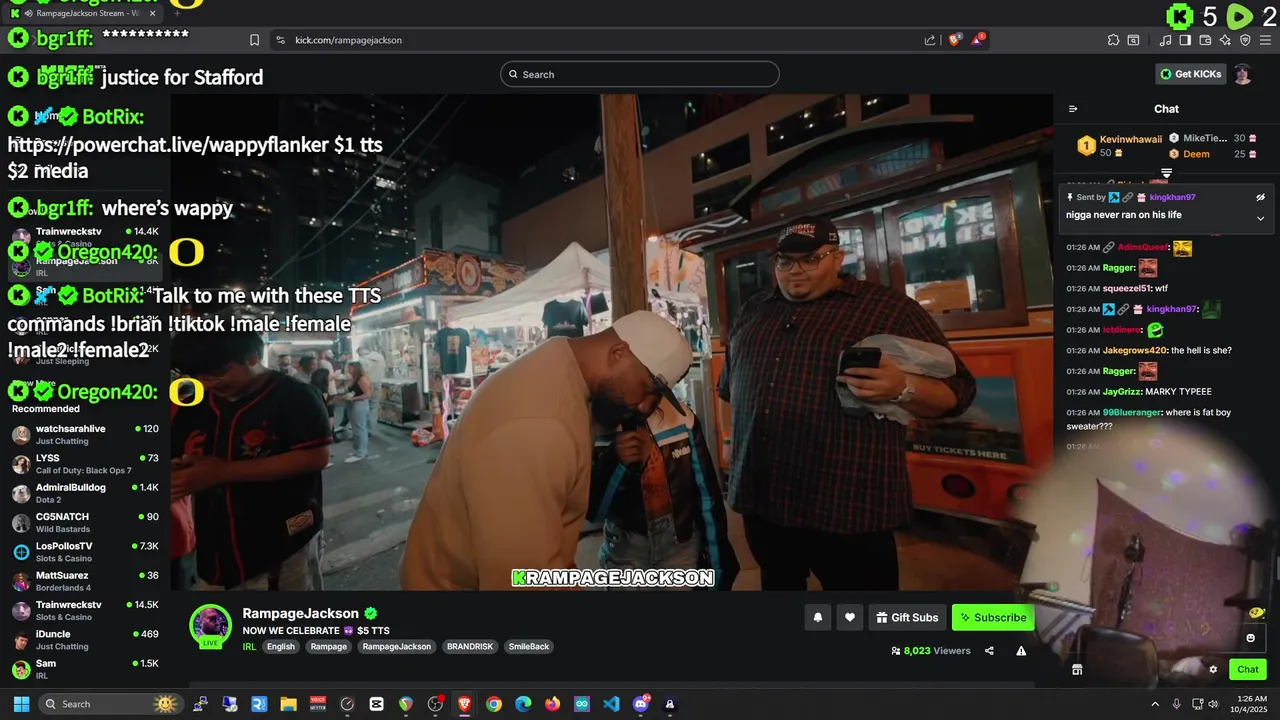Click the Rampage tag
The image size is (1280, 720).
pyautogui.click(x=329, y=647)
